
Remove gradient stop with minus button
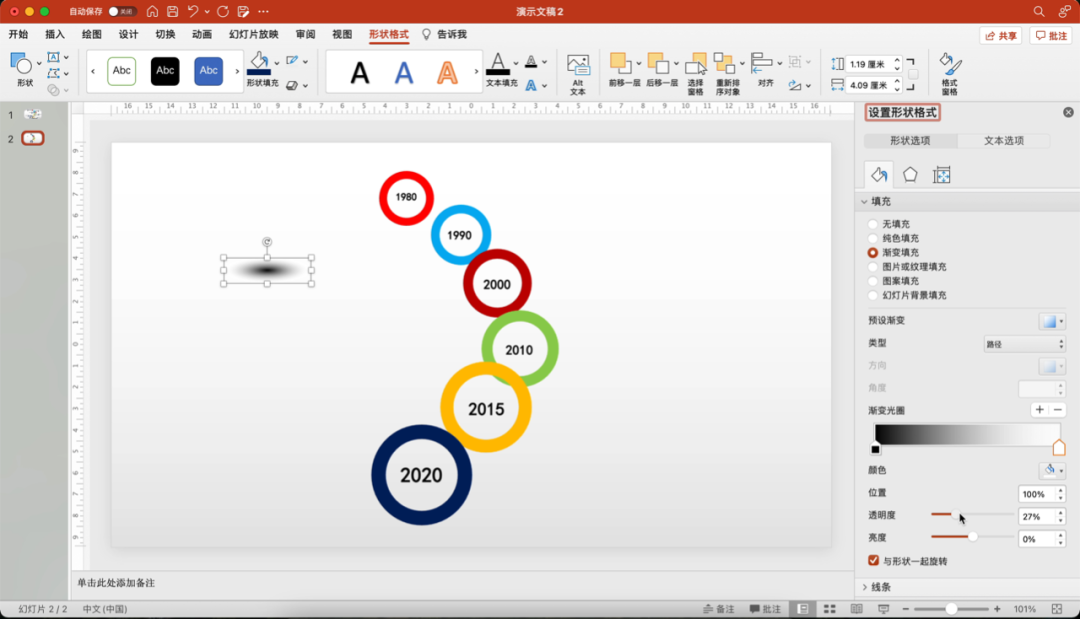click(x=1057, y=410)
